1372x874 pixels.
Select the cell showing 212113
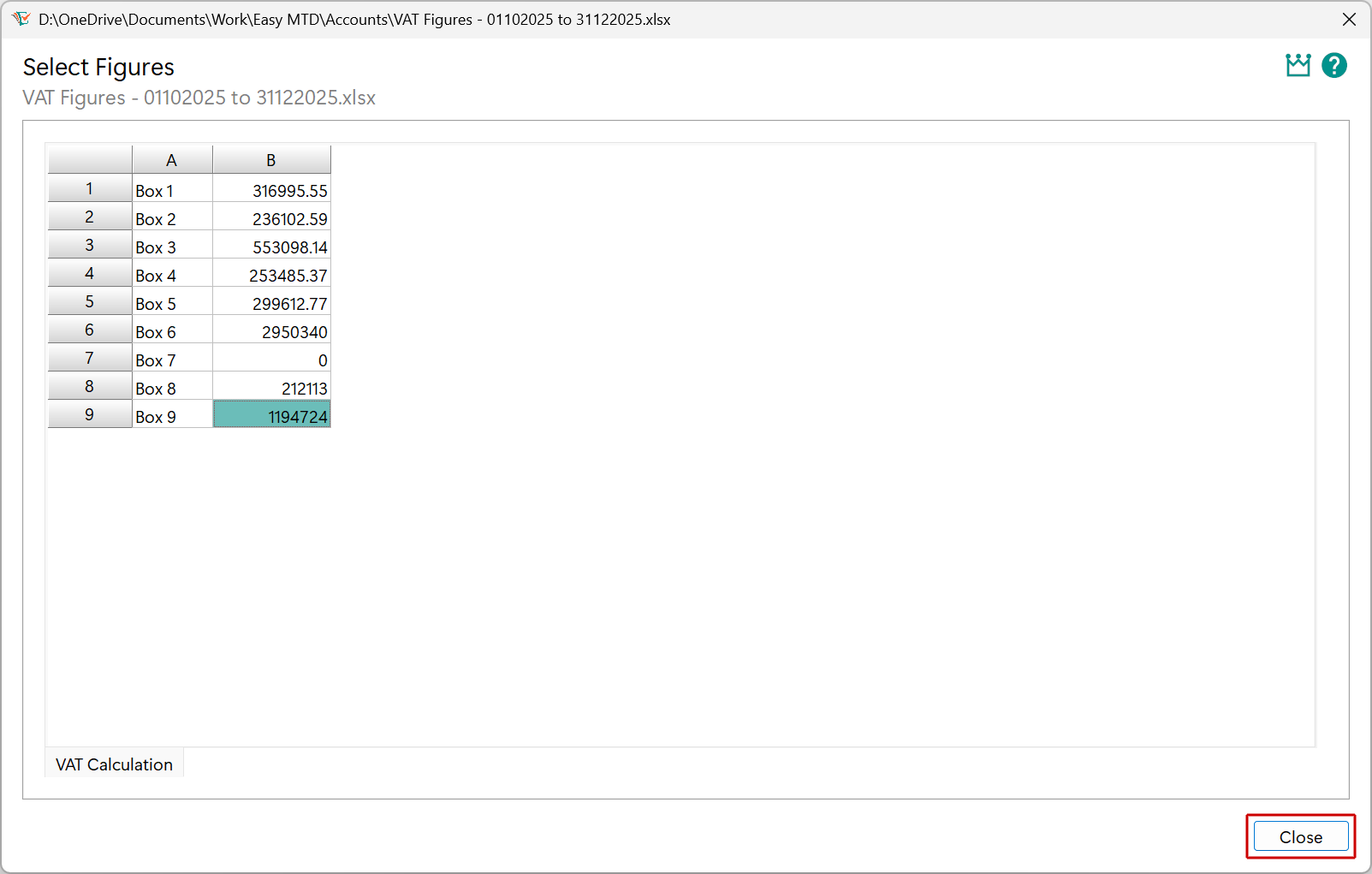pyautogui.click(x=271, y=386)
